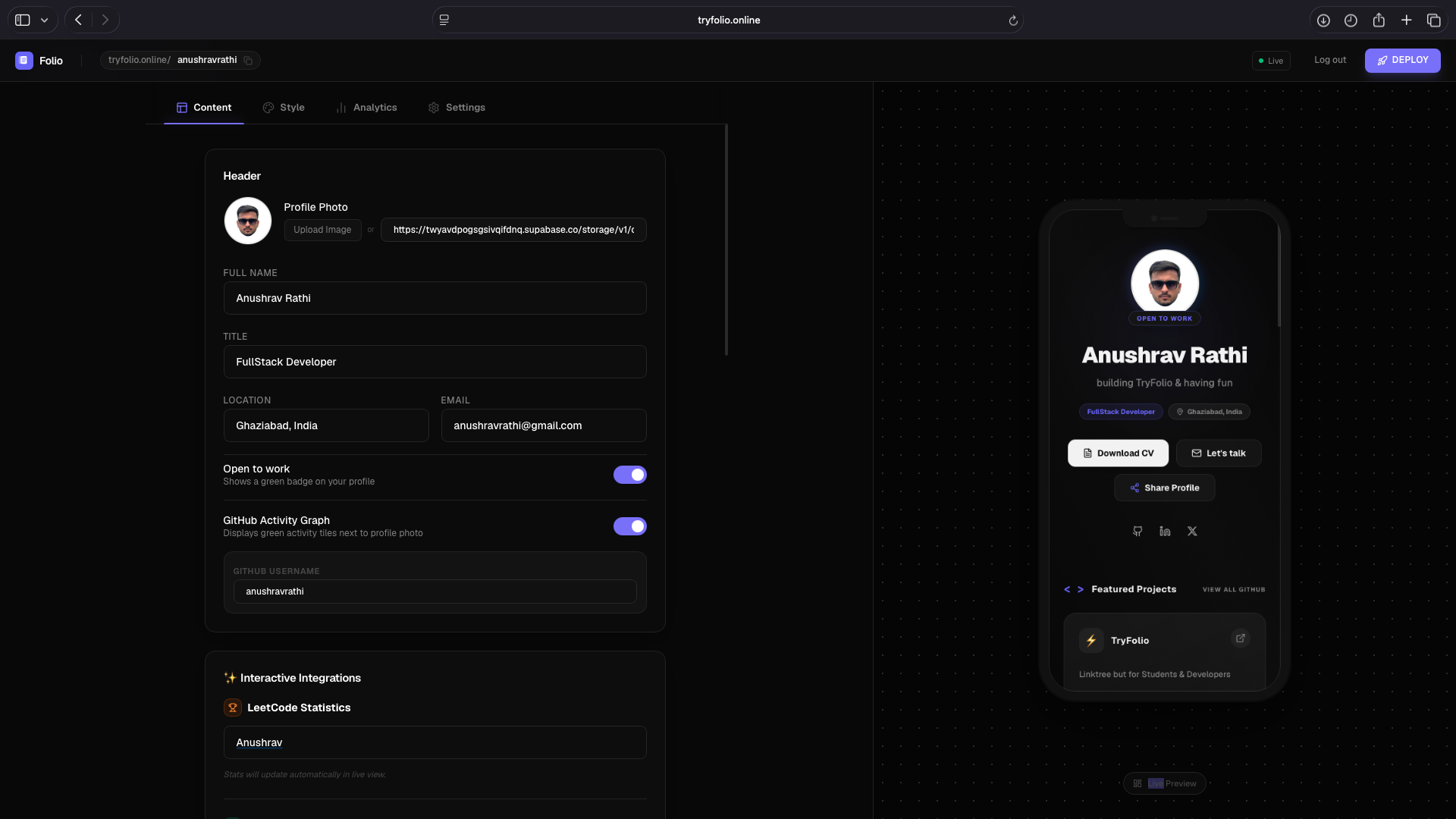Image resolution: width=1456 pixels, height=819 pixels.
Task: Click the DEPLOY button
Action: pyautogui.click(x=1403, y=61)
